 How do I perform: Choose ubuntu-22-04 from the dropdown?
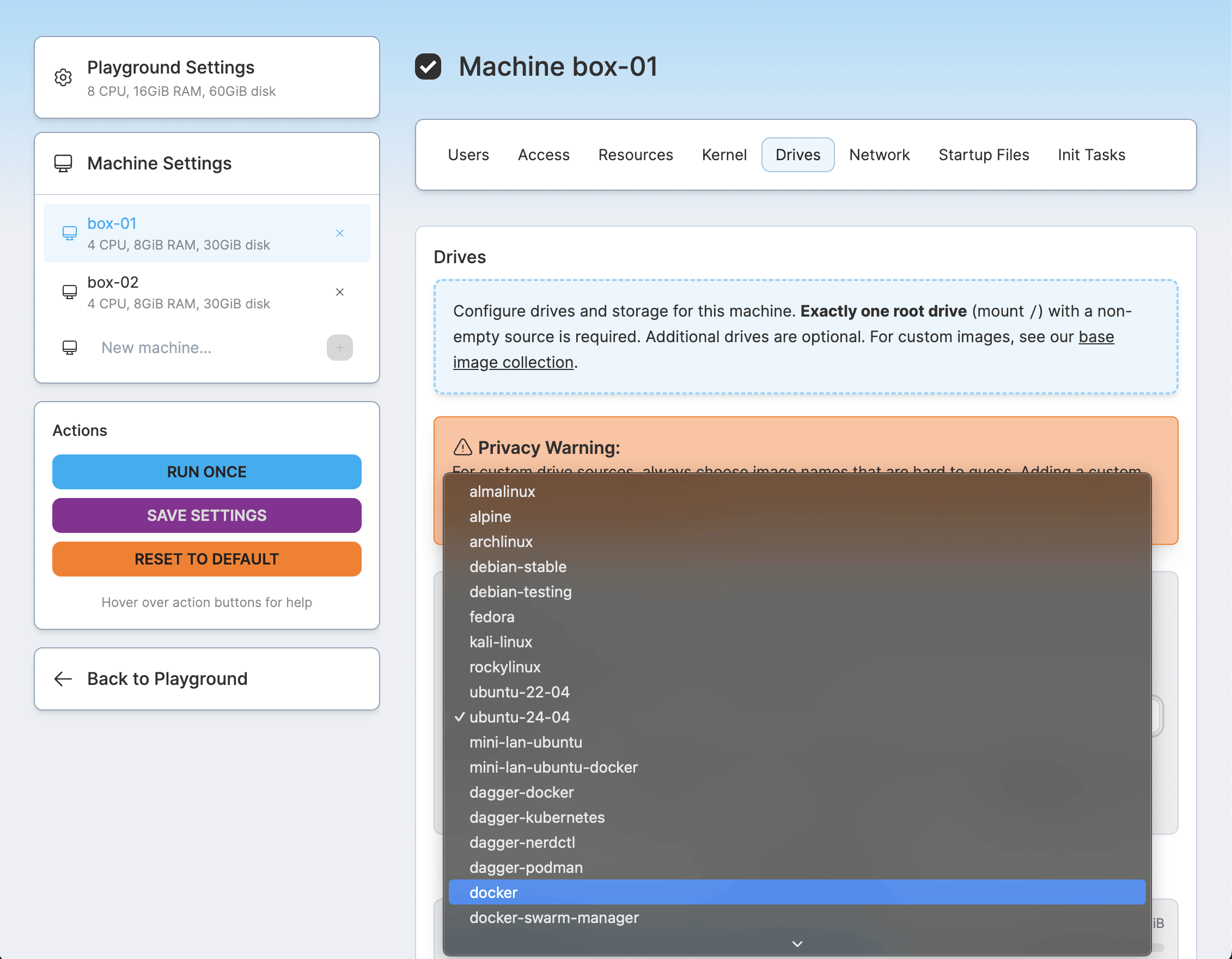coord(796,691)
